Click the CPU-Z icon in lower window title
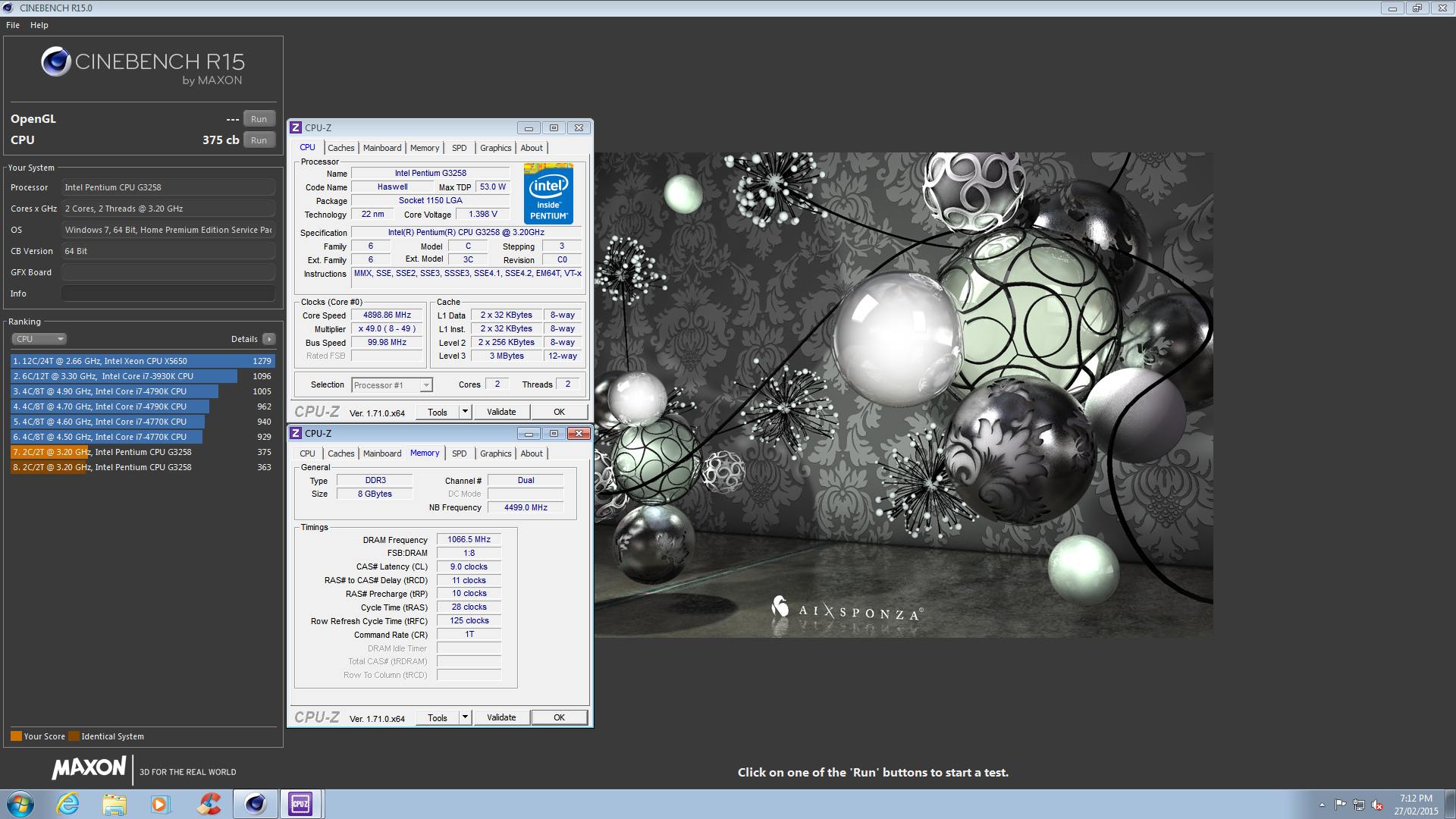1456x819 pixels. coord(297,433)
